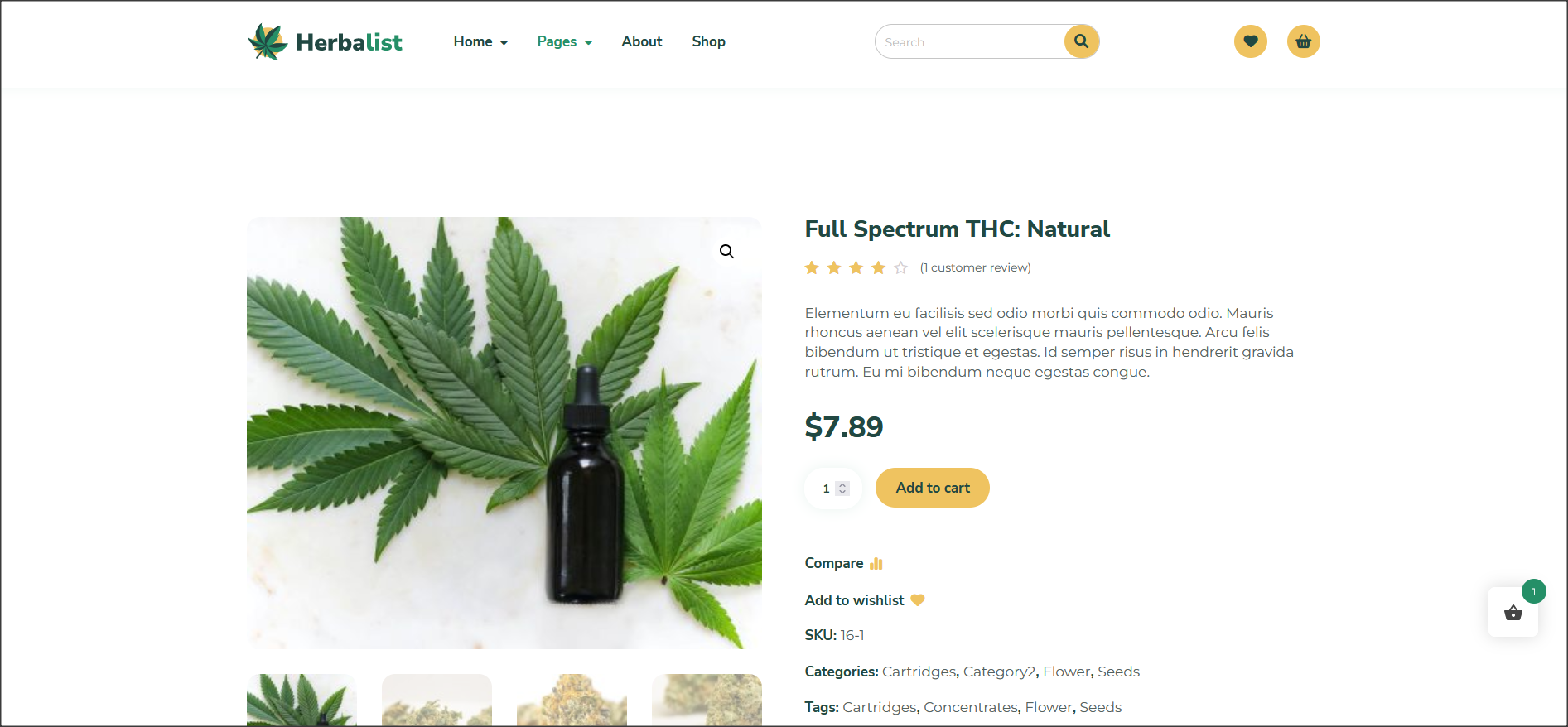This screenshot has width=1568, height=727.
Task: Expand the Home dropdown menu
Action: click(x=480, y=41)
